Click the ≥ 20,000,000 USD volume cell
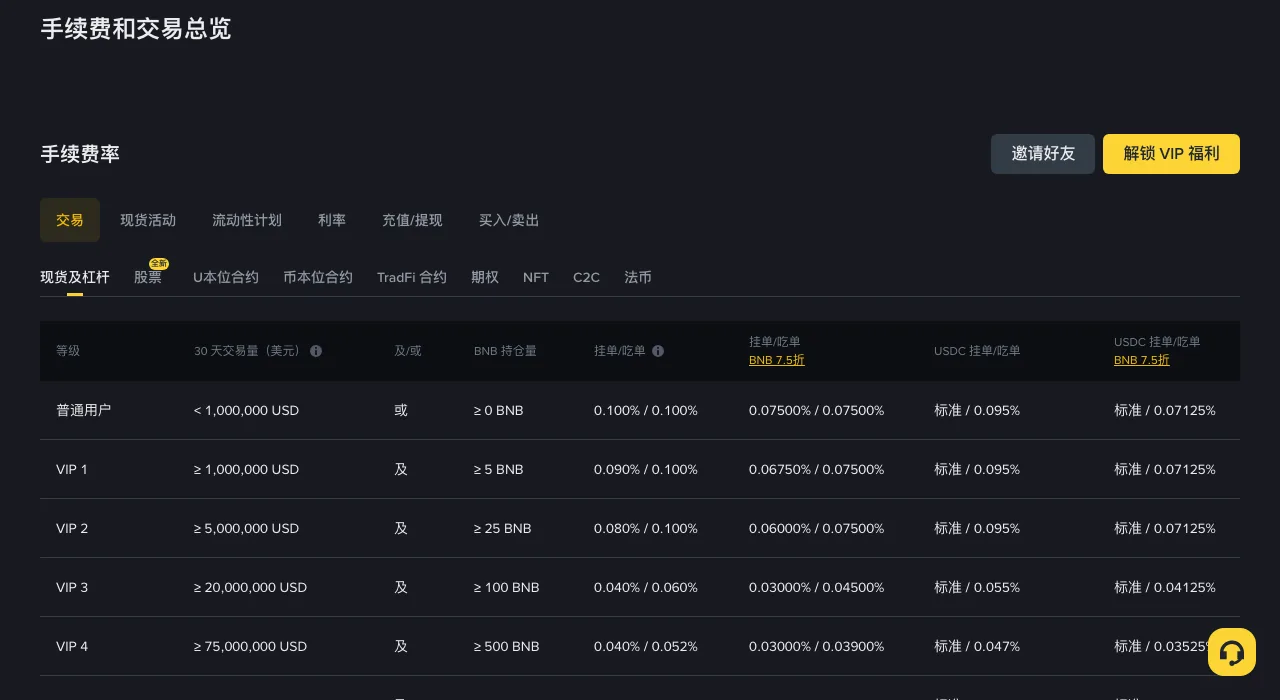 click(x=250, y=587)
